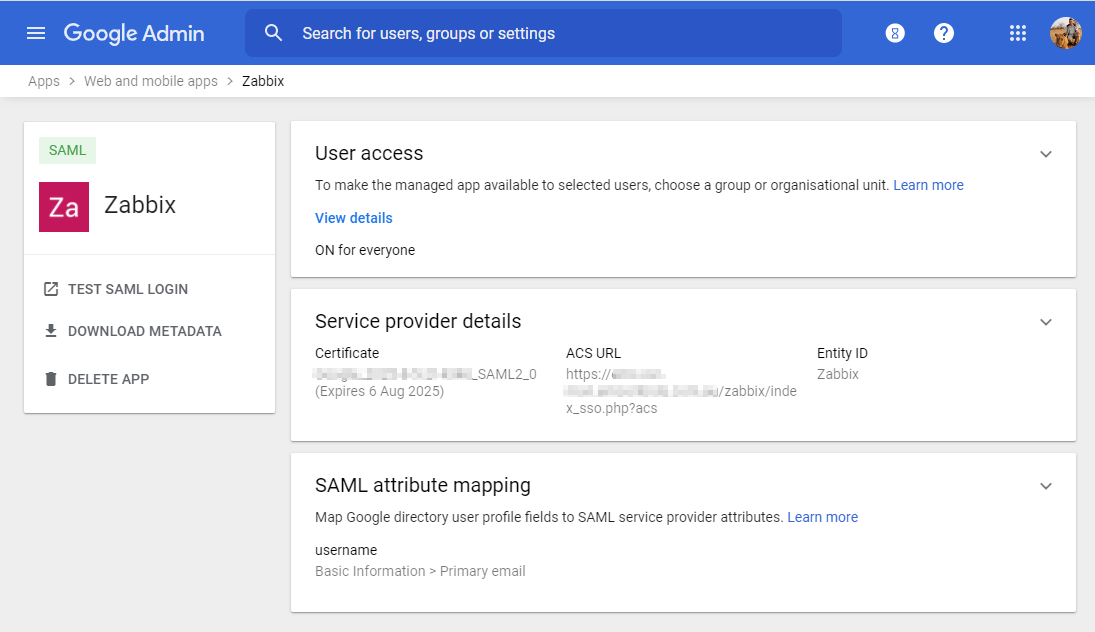This screenshot has width=1095, height=632.
Task: Collapse the User access section
Action: point(1046,154)
